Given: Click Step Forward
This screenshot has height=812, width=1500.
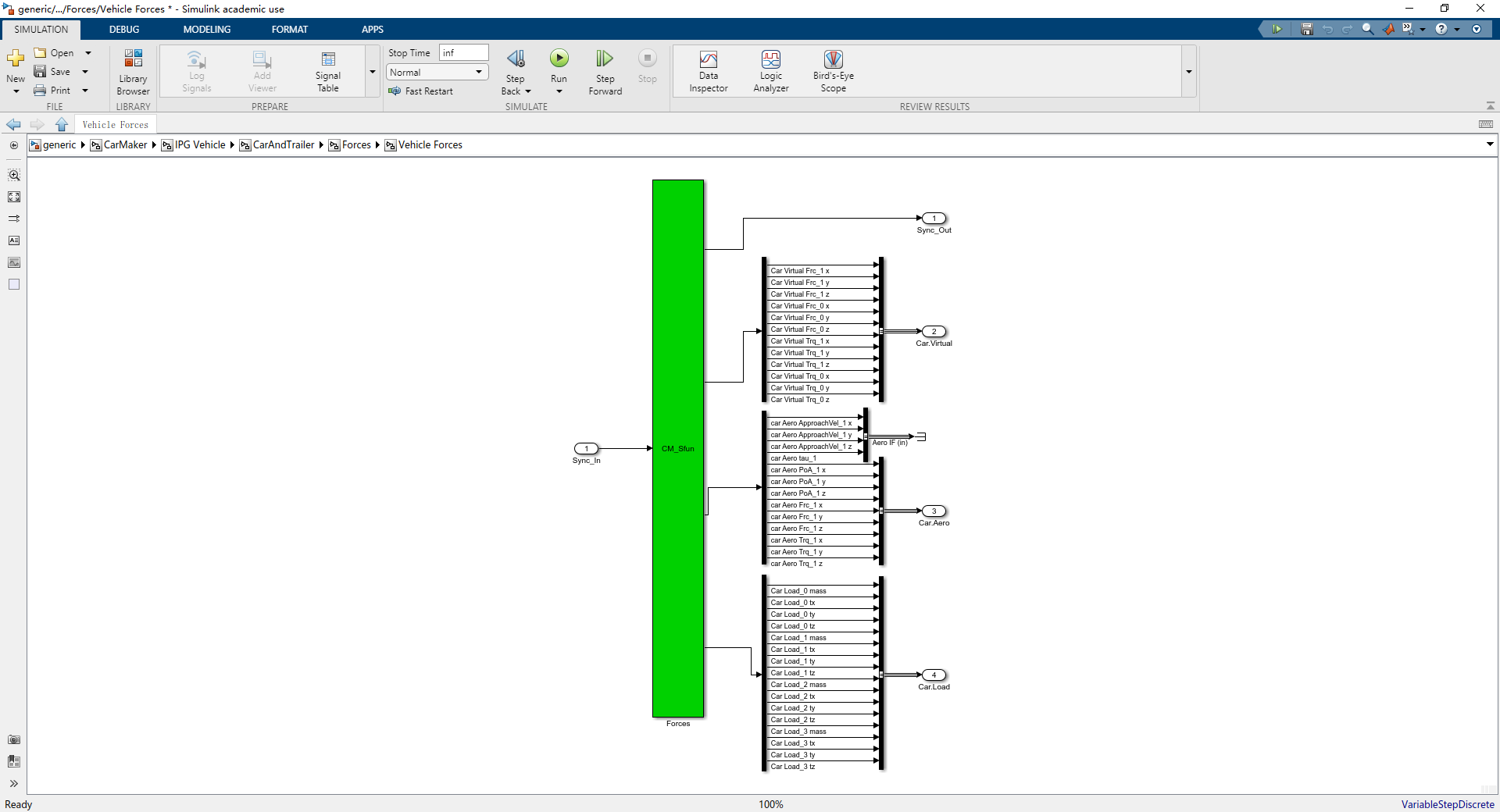Looking at the screenshot, I should click(x=605, y=72).
